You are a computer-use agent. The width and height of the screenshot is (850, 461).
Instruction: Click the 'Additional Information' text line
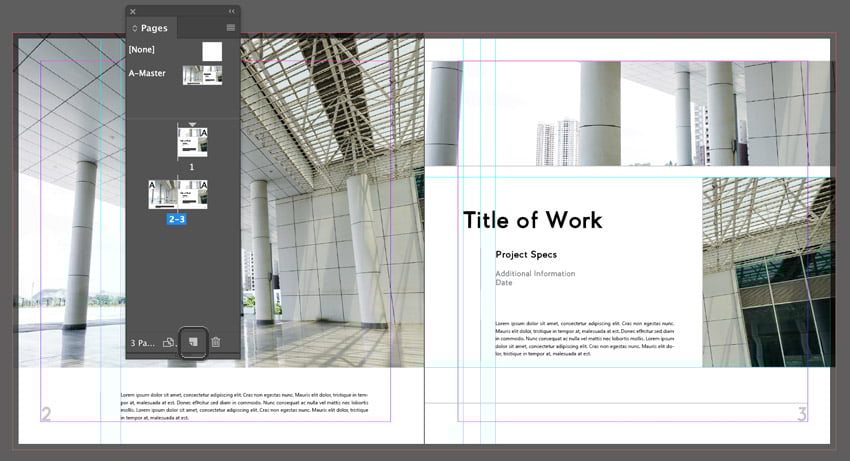pyautogui.click(x=535, y=273)
